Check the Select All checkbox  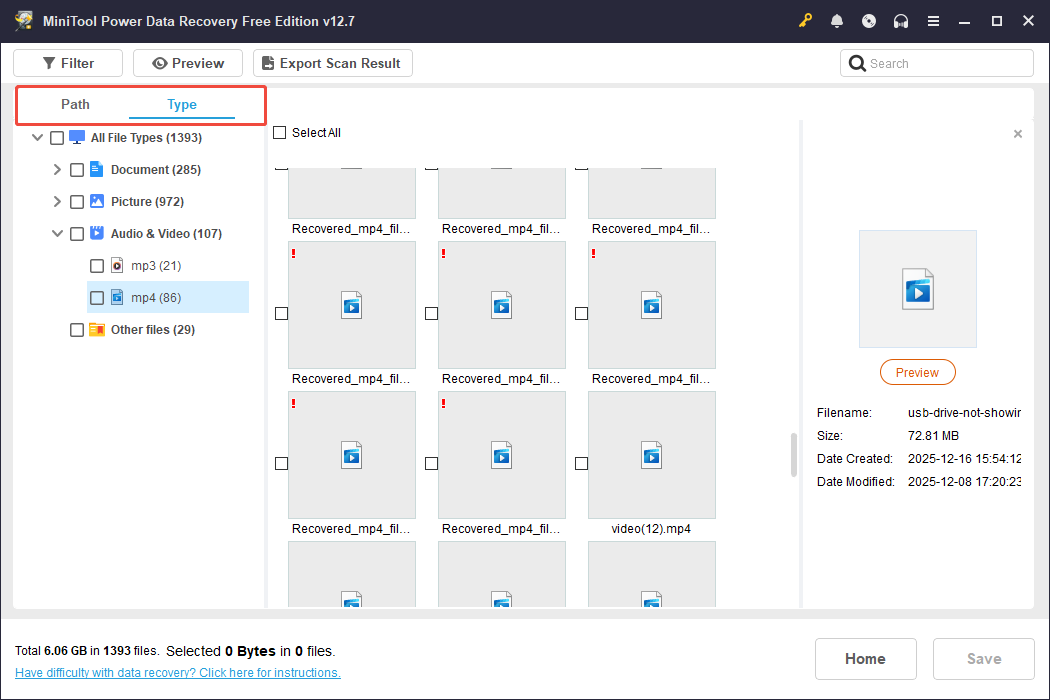click(x=280, y=133)
